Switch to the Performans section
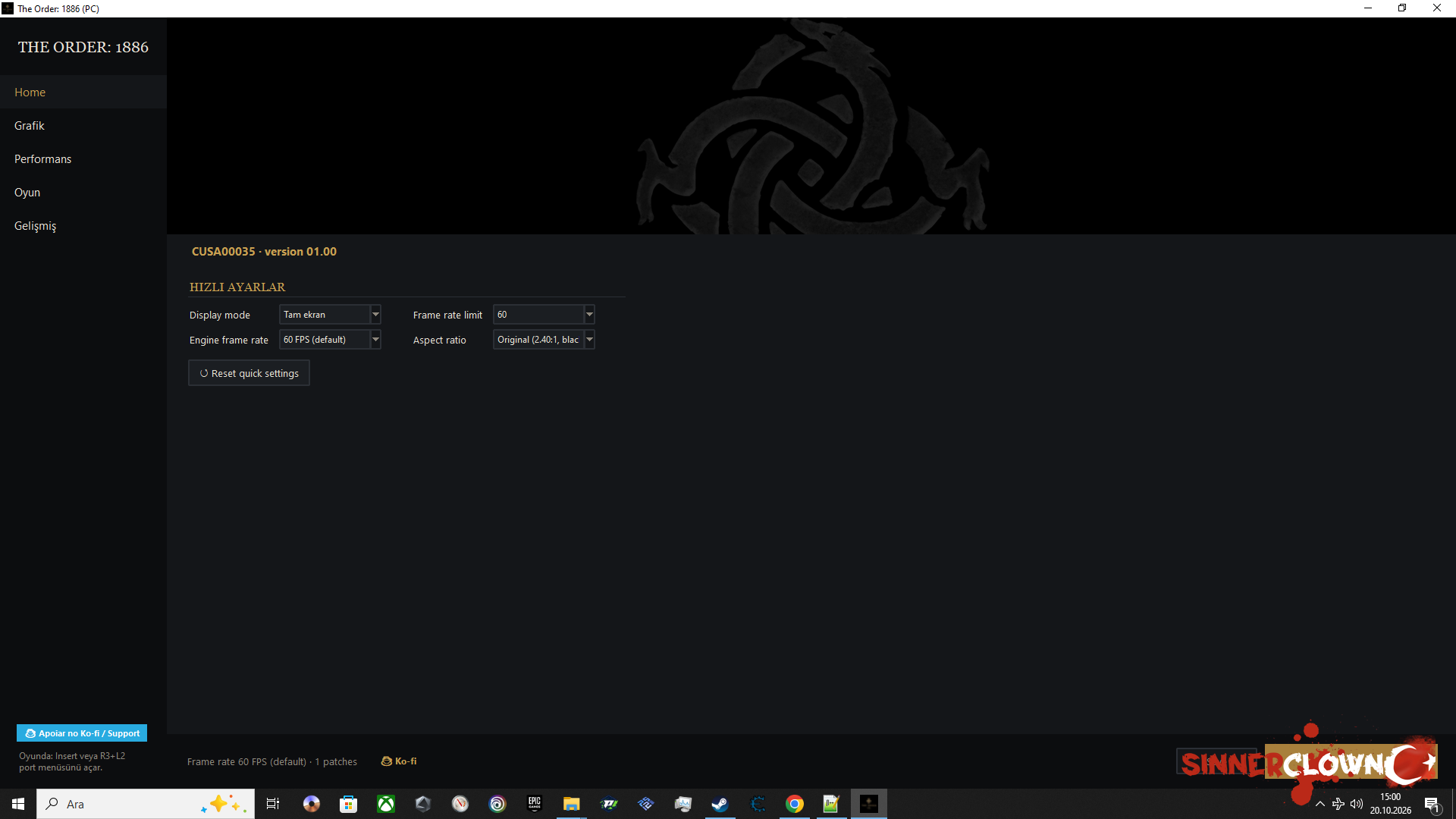The width and height of the screenshot is (1456, 819). point(83,158)
